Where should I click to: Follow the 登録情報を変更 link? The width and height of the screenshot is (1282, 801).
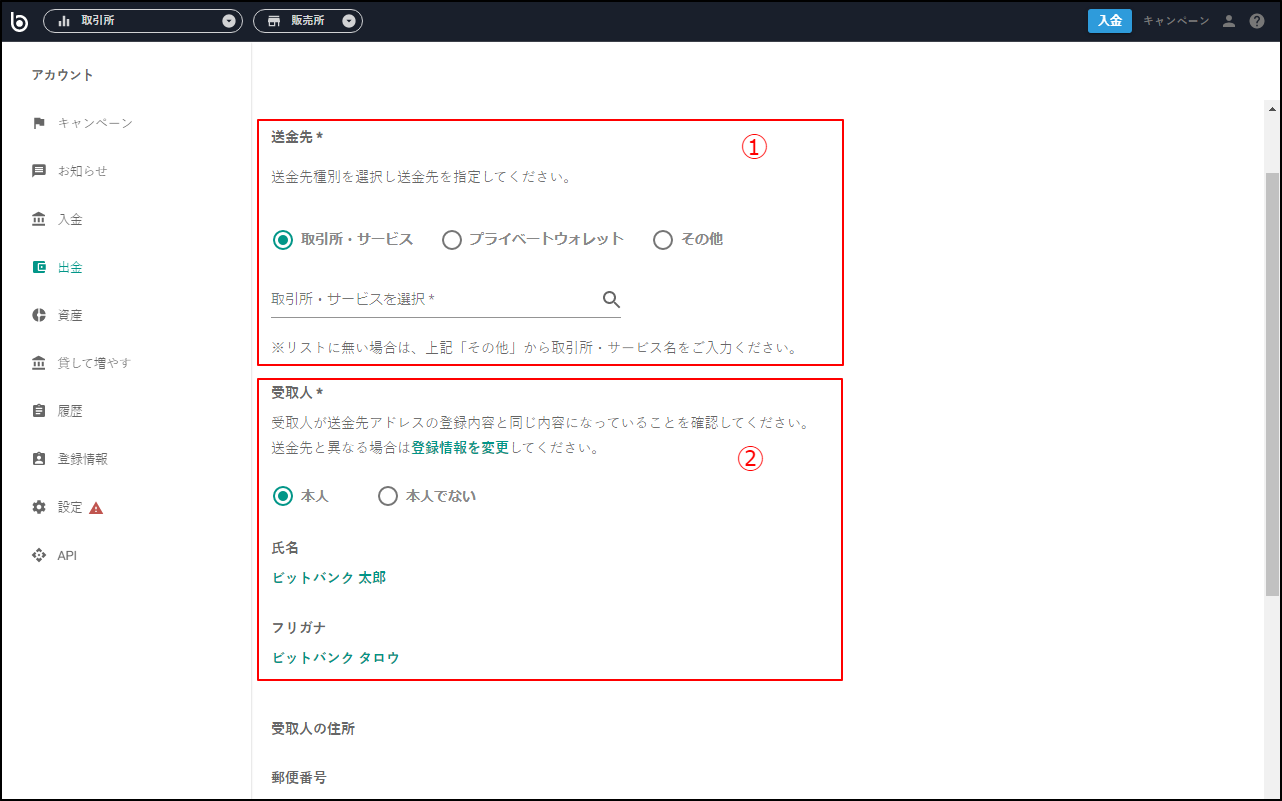pos(460,448)
